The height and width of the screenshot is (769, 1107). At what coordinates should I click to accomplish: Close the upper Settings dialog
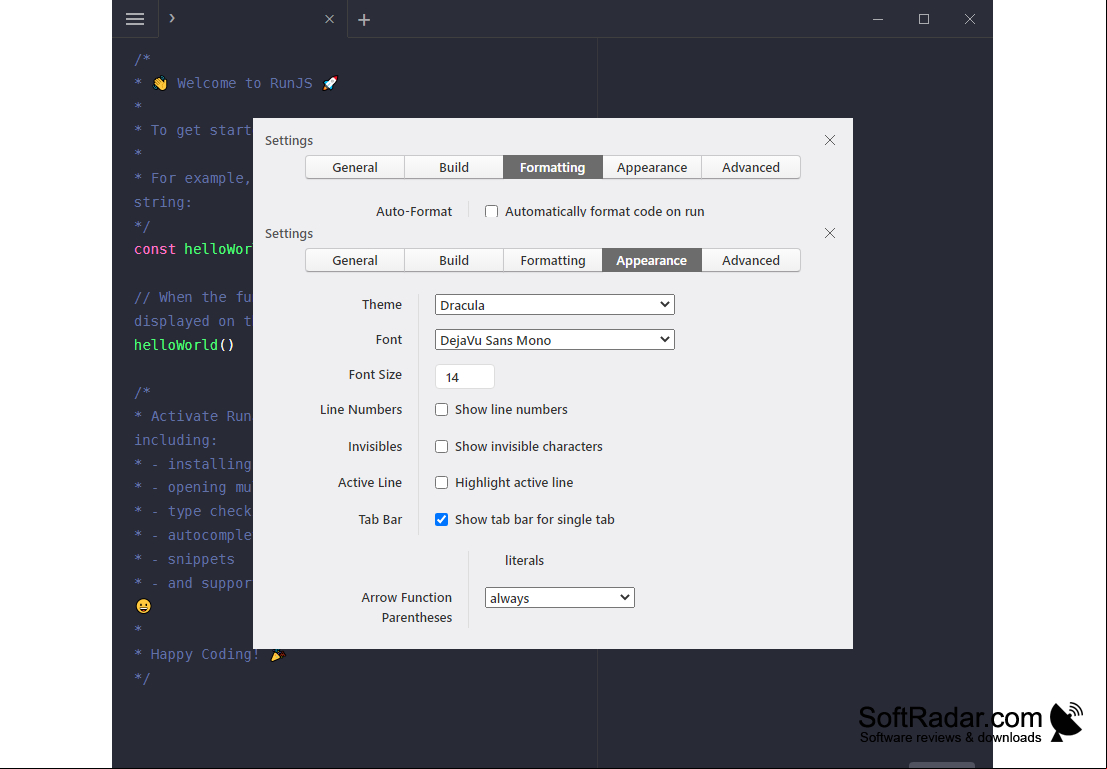[x=830, y=140]
